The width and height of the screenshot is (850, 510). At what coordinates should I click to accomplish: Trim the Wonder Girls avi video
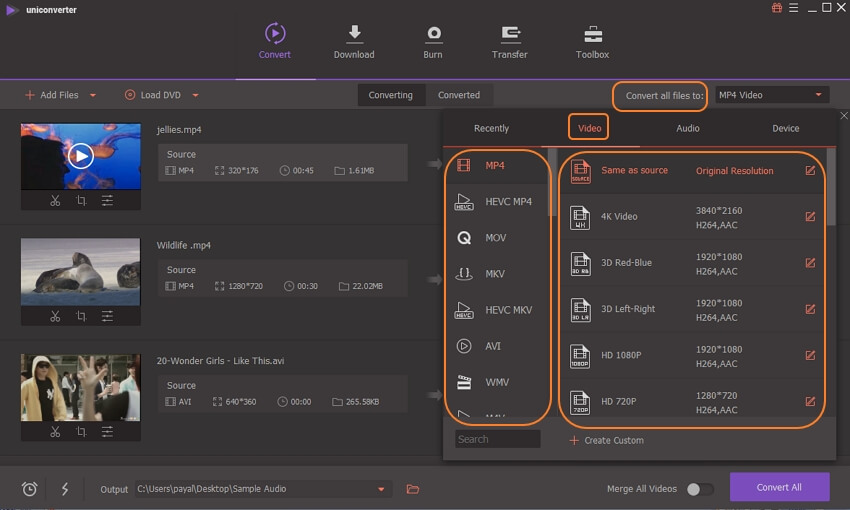coord(55,431)
